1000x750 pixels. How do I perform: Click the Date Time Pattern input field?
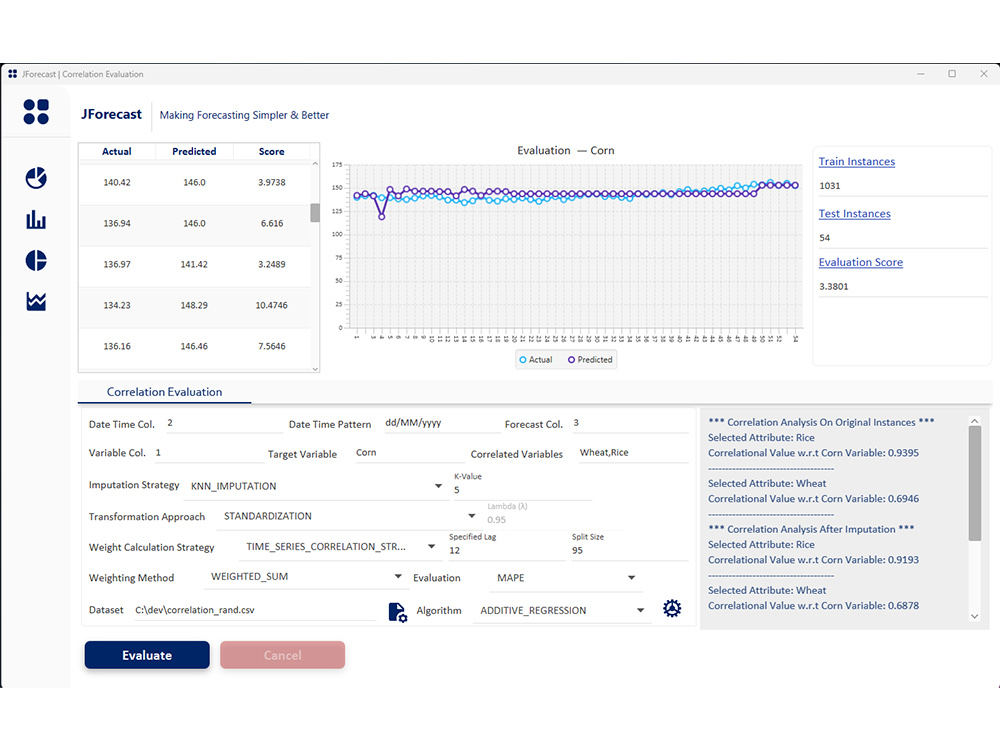441,423
